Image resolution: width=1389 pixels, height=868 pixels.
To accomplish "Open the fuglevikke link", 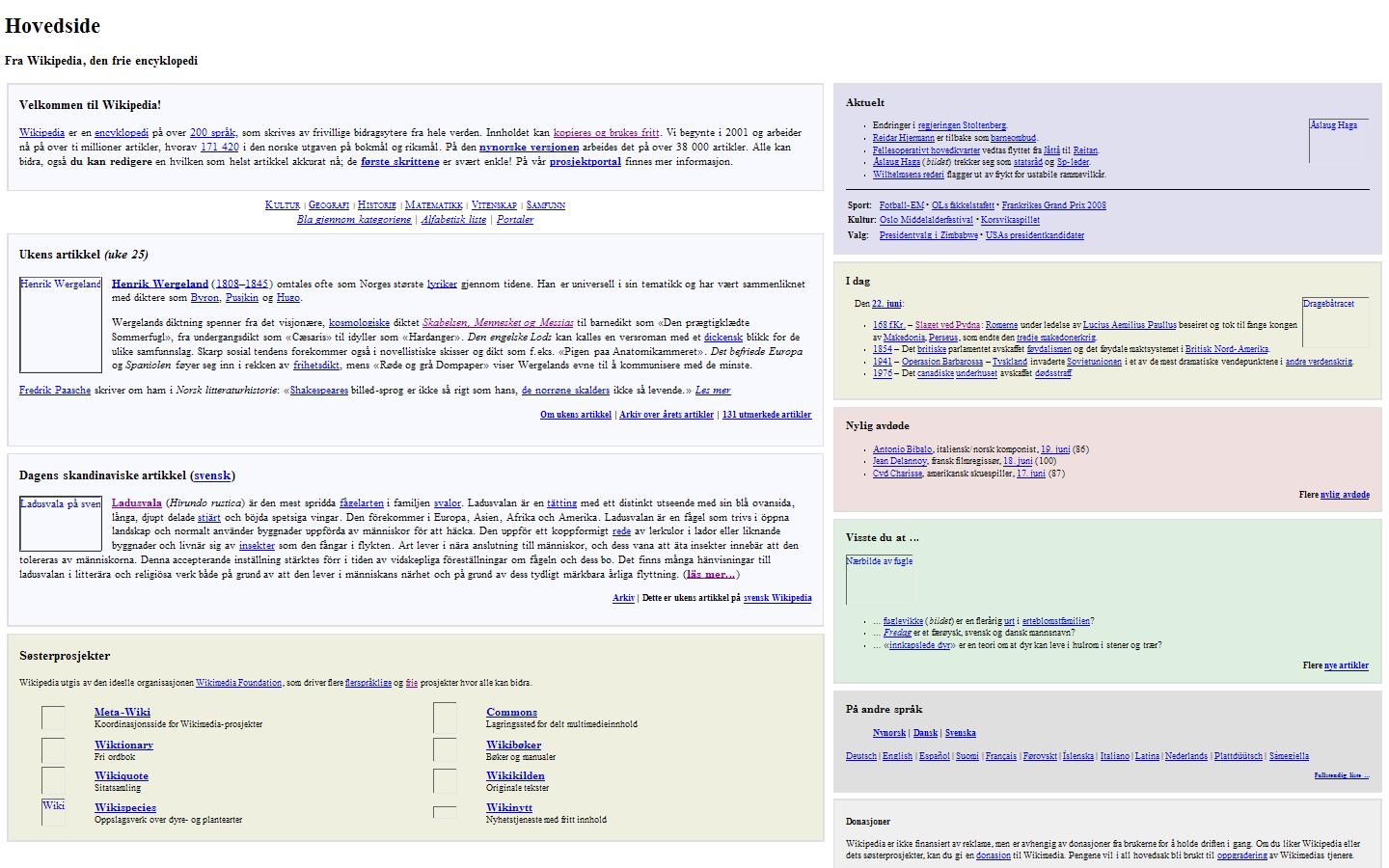I will [904, 621].
